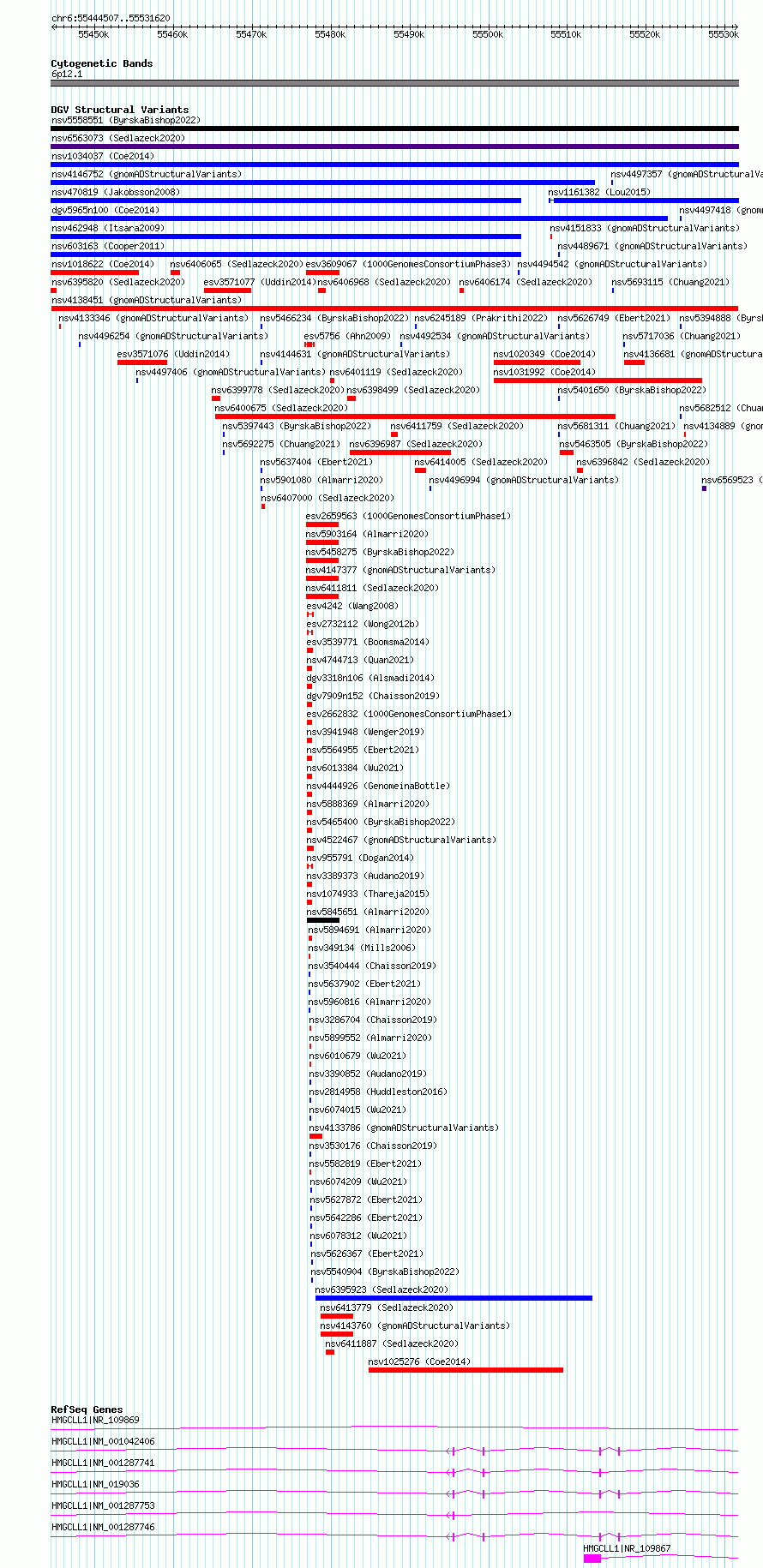Click esv5756 (Ahn2009) label
The width and height of the screenshot is (763, 1568).
tap(347, 336)
